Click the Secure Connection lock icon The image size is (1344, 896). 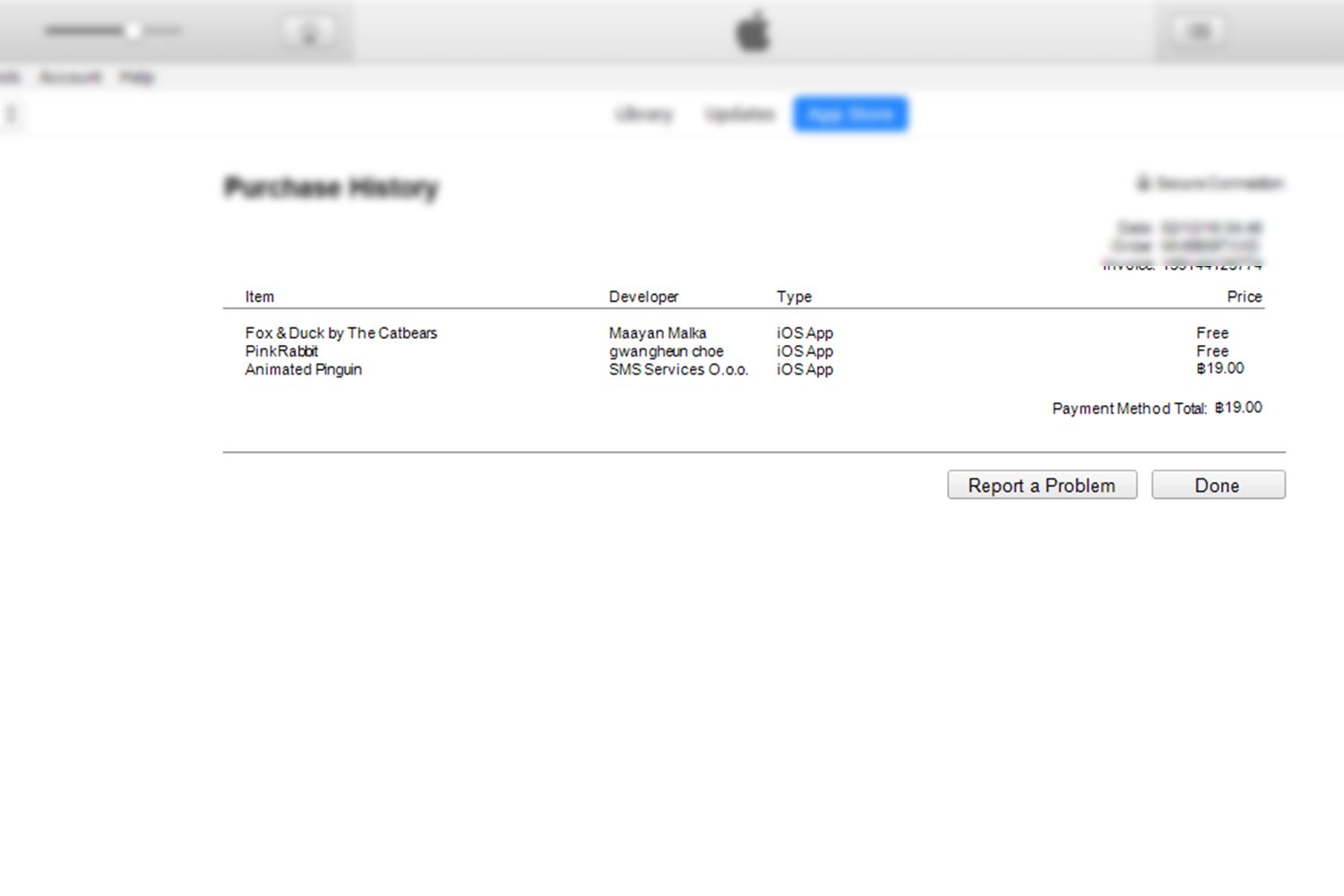click(x=1143, y=183)
